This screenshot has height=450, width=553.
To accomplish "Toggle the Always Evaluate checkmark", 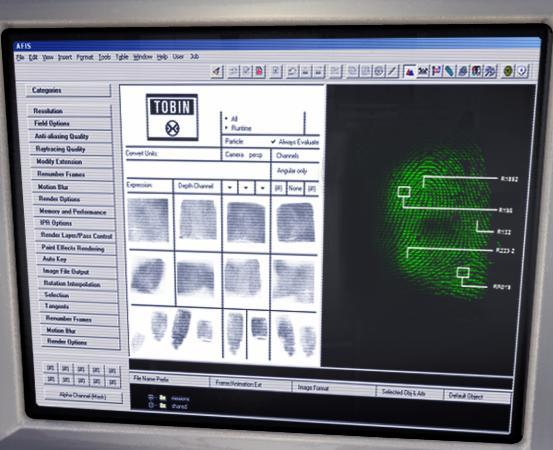I will tap(273, 141).
